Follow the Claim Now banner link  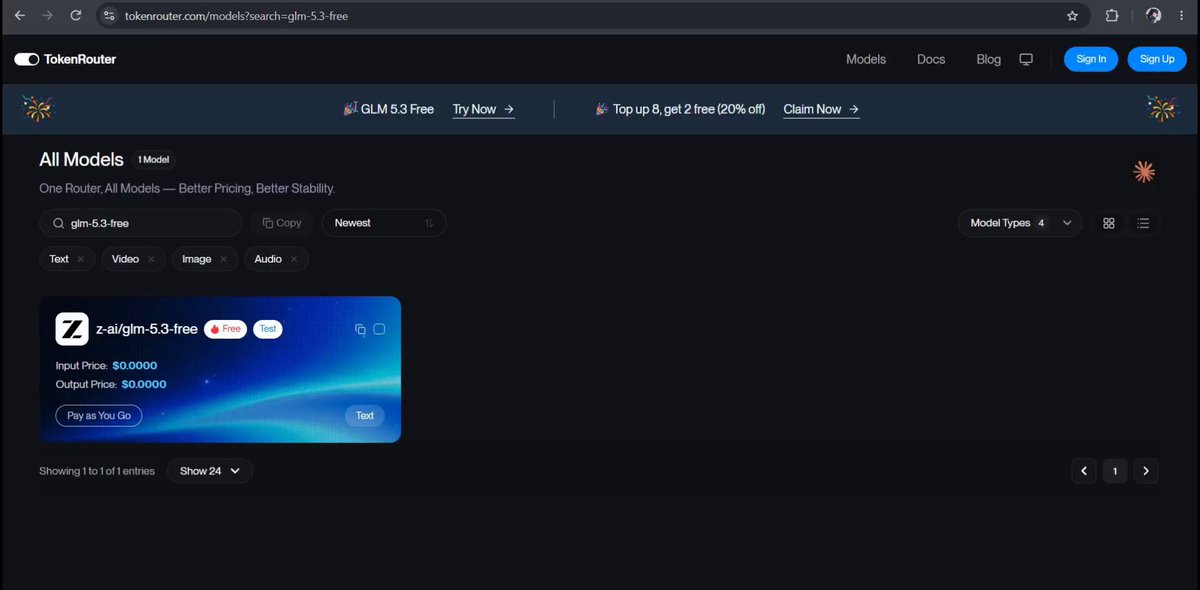tap(821, 110)
